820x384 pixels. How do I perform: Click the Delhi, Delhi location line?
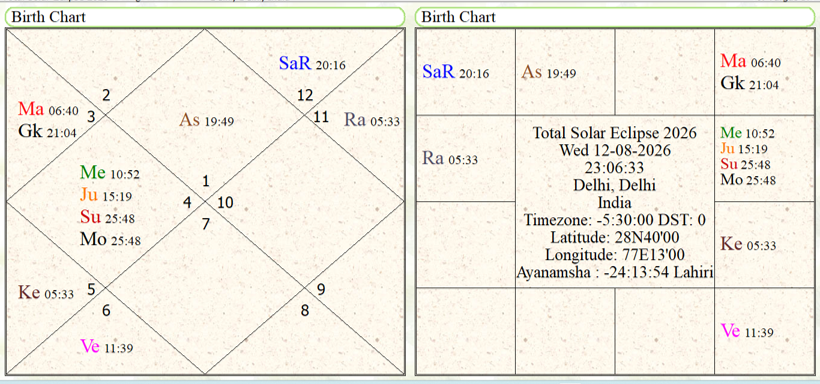[x=614, y=185]
